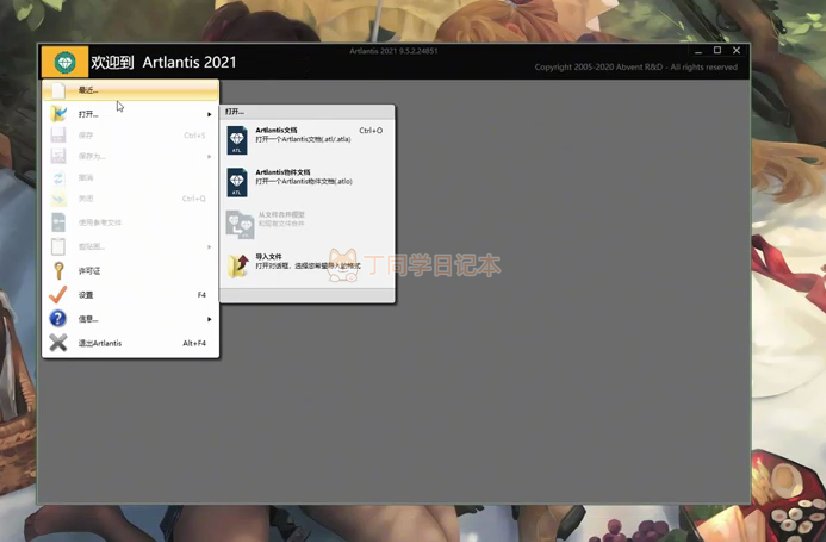Select the 最近 menu entry
Screen dimensions: 826x542
click(89, 91)
